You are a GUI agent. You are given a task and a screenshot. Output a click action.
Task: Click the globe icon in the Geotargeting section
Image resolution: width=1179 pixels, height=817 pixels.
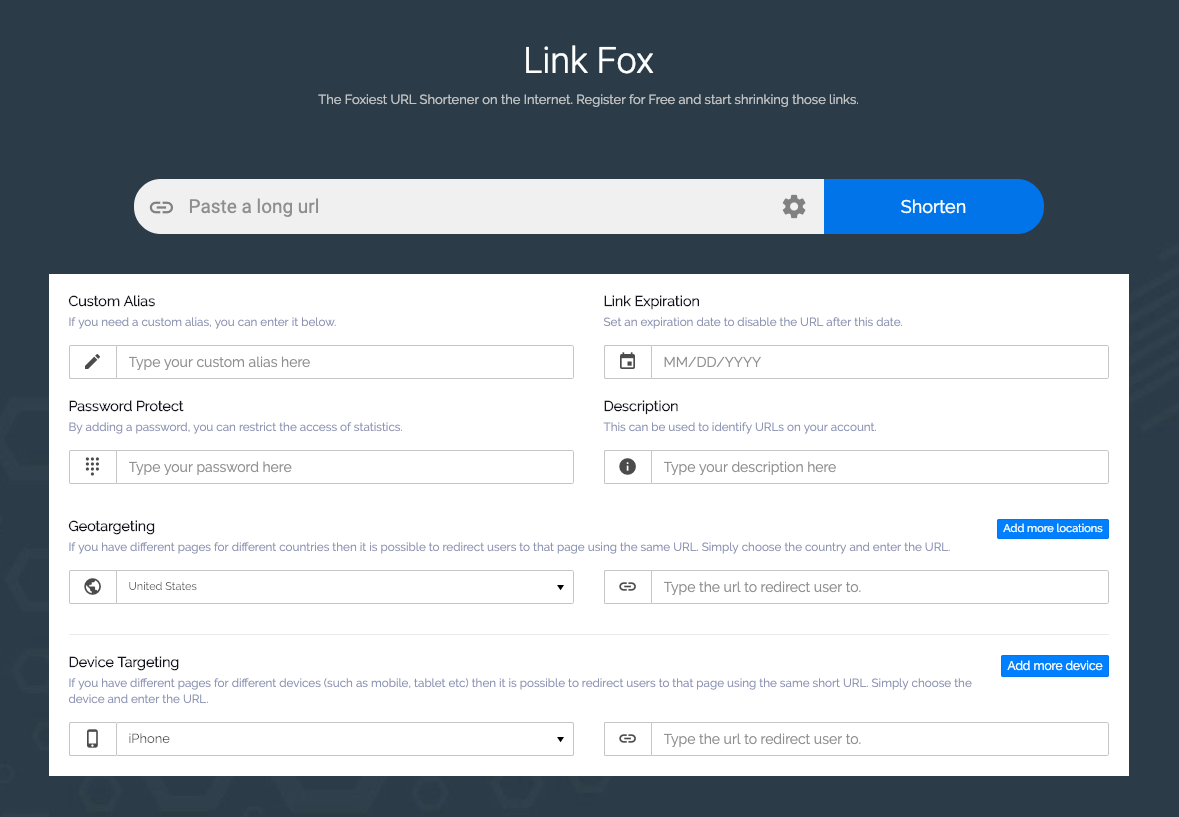(92, 587)
